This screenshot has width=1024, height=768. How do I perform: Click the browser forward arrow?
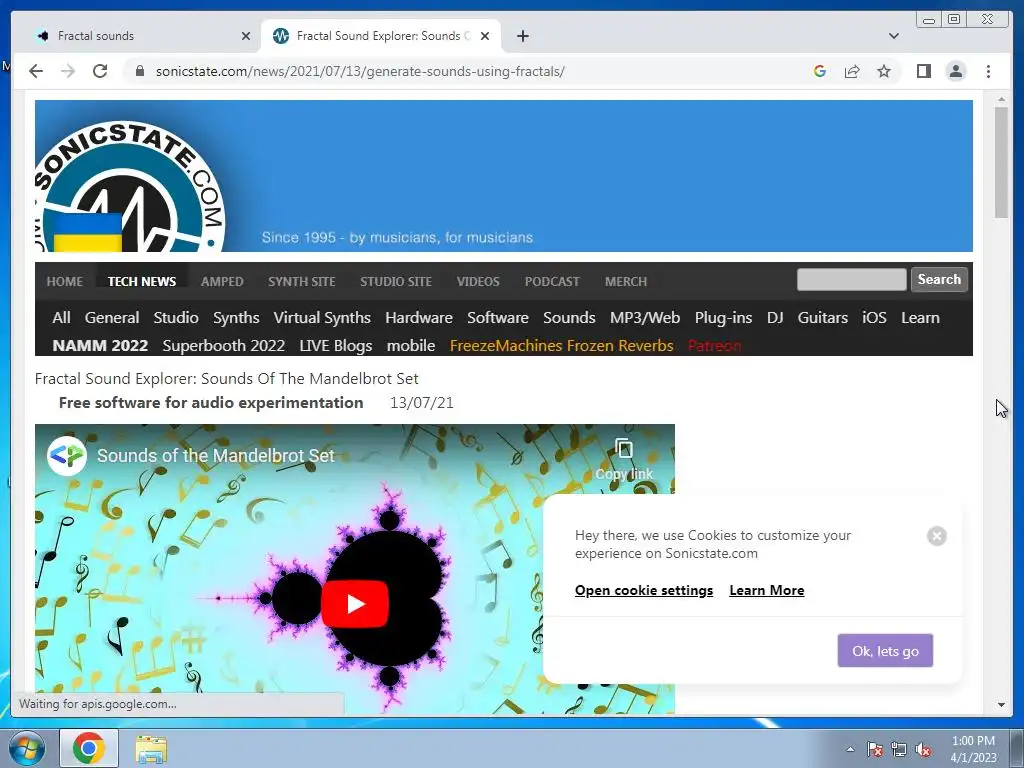click(68, 71)
